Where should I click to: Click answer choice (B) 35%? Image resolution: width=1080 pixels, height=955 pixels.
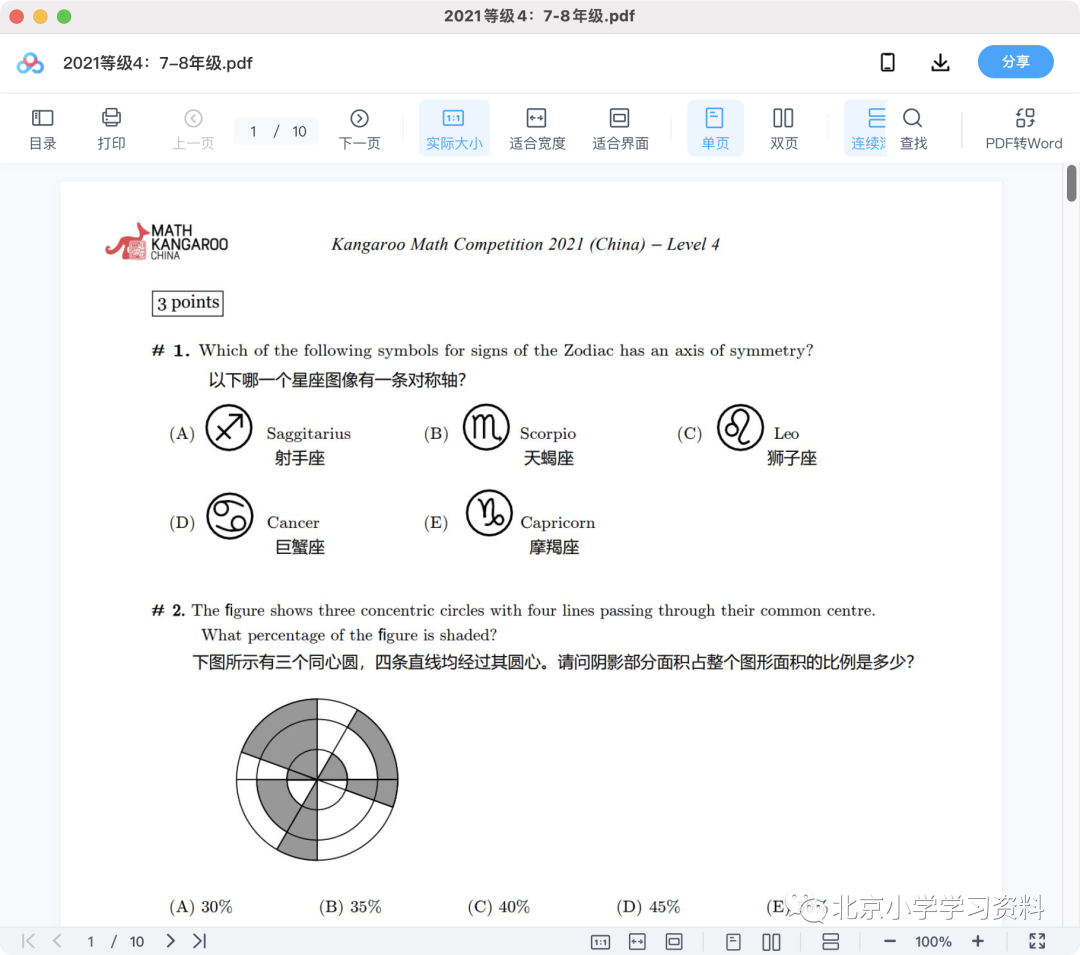[350, 906]
